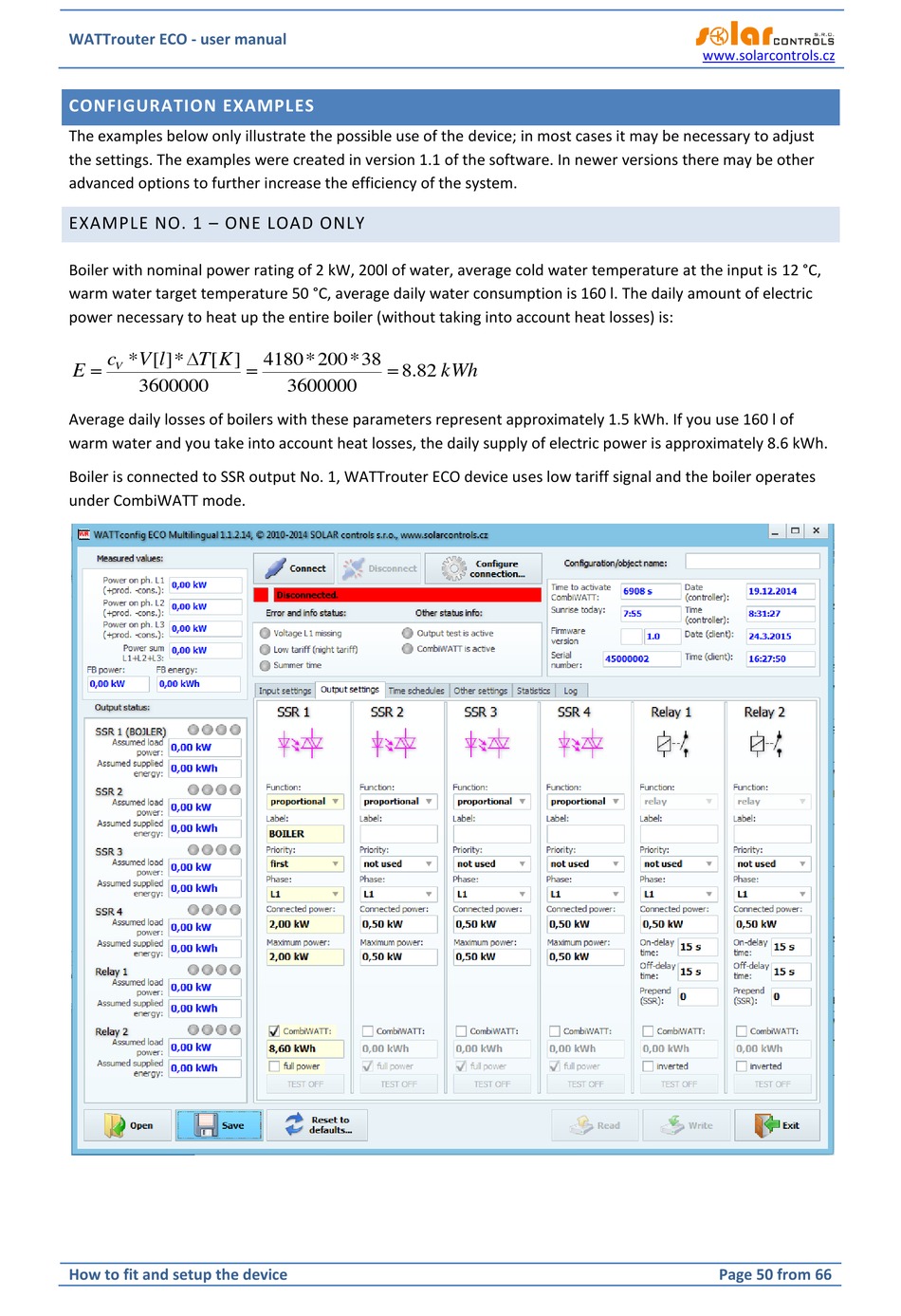
Task: Open the Log tab
Action: [571, 691]
